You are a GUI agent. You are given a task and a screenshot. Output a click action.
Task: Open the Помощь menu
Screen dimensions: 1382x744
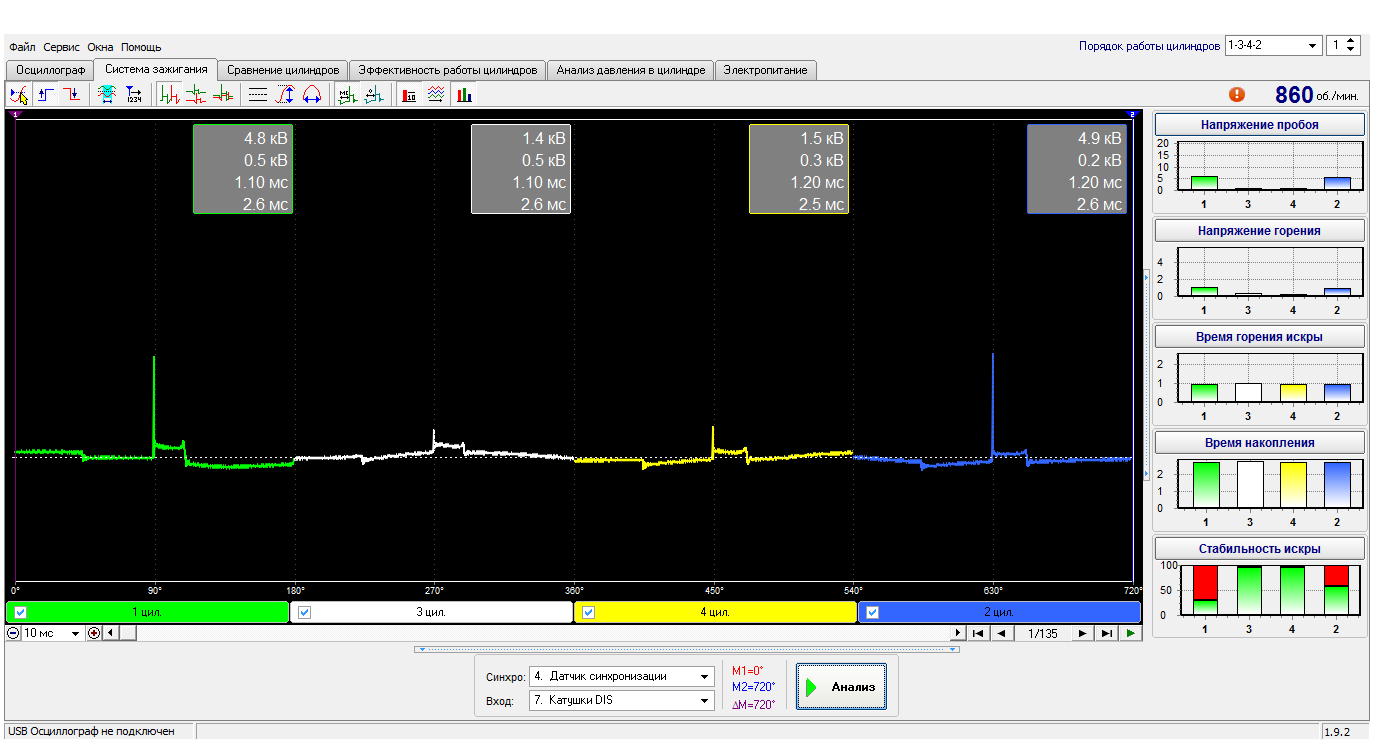pyautogui.click(x=141, y=47)
